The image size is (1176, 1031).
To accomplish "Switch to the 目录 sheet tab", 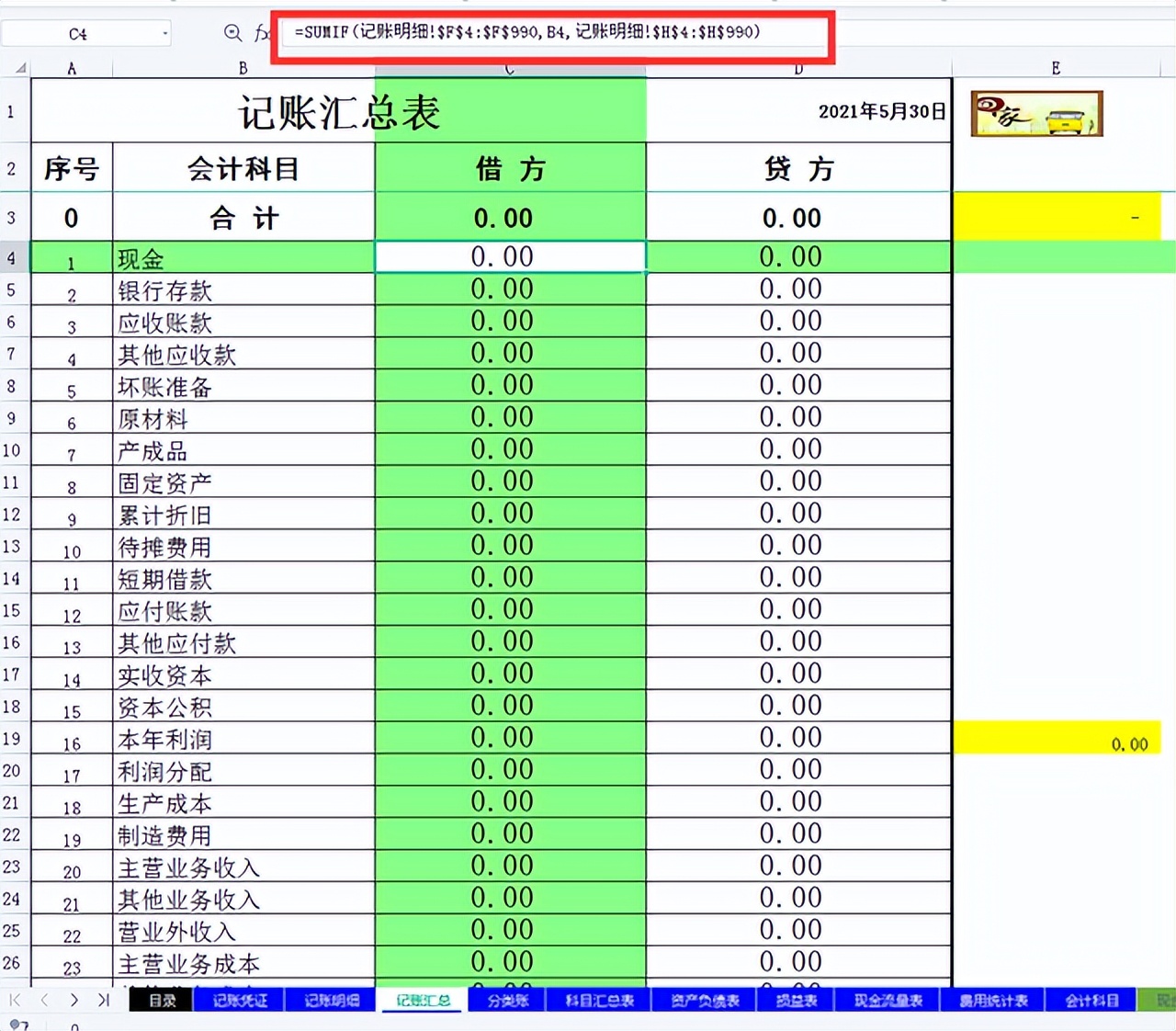I will [x=162, y=1001].
